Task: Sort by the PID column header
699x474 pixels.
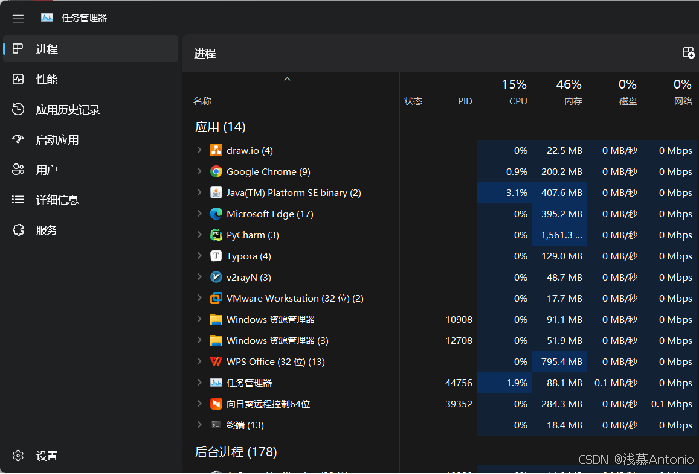Action: point(465,101)
